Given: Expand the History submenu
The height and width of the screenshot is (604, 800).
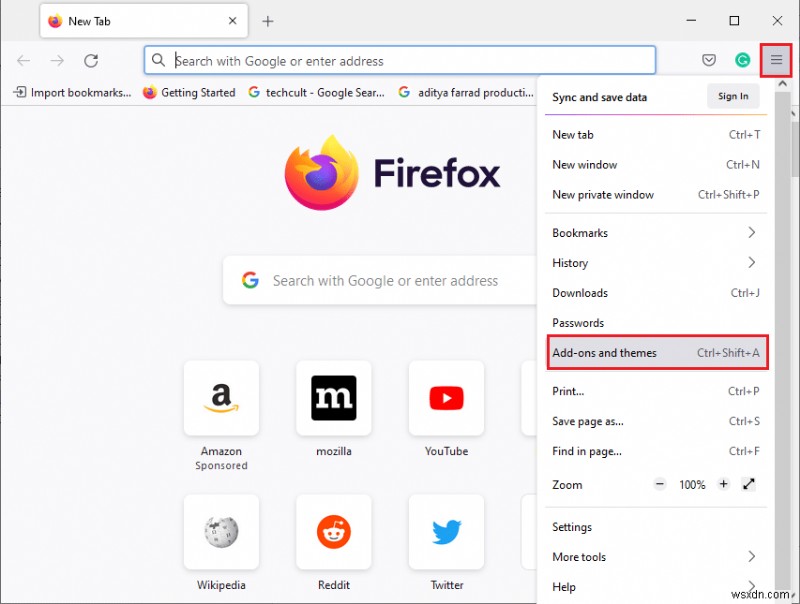Looking at the screenshot, I should (x=656, y=263).
